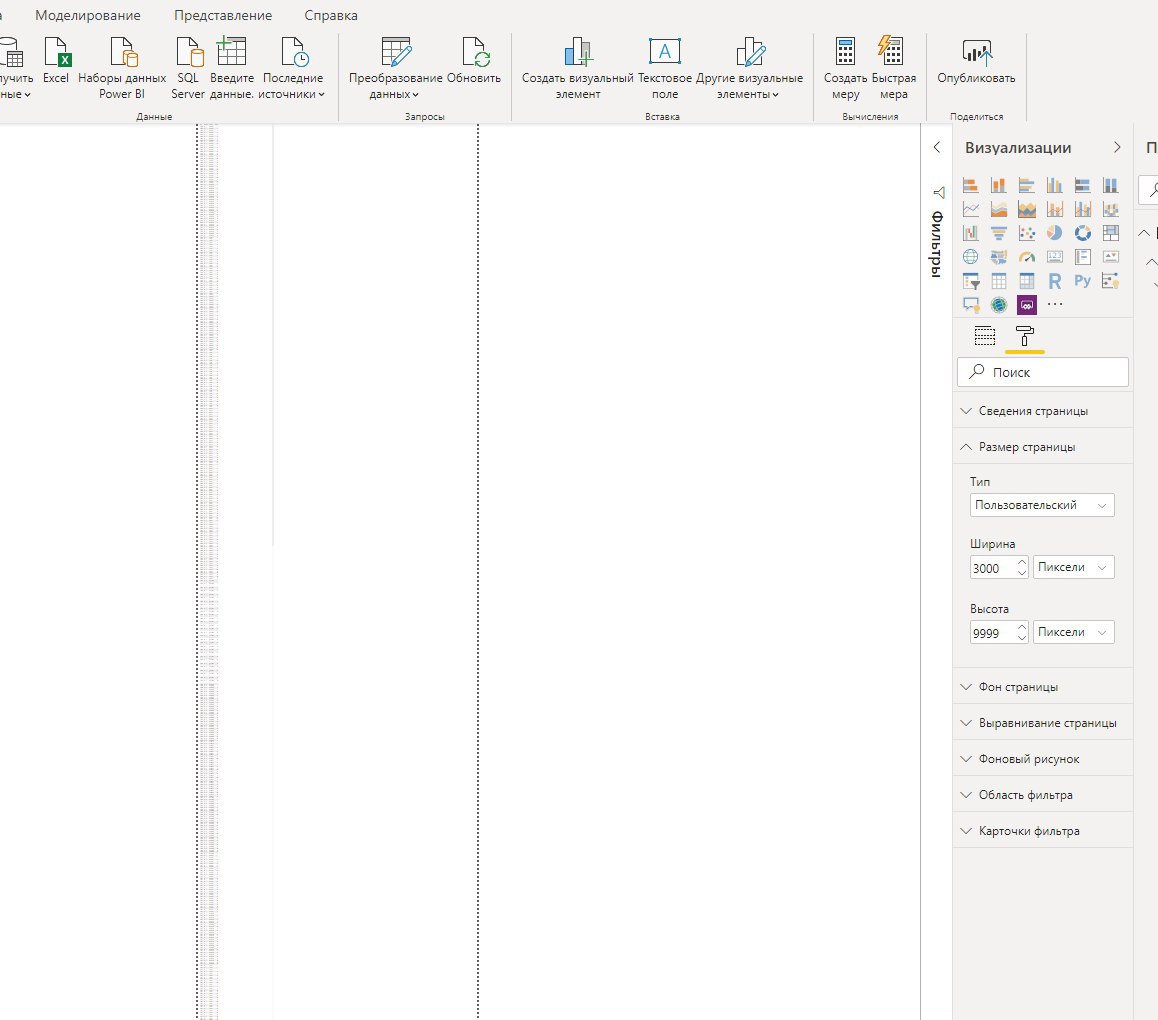The image size is (1158, 1020).
Task: Expand the Карточки фильтра section
Action: click(x=1043, y=831)
